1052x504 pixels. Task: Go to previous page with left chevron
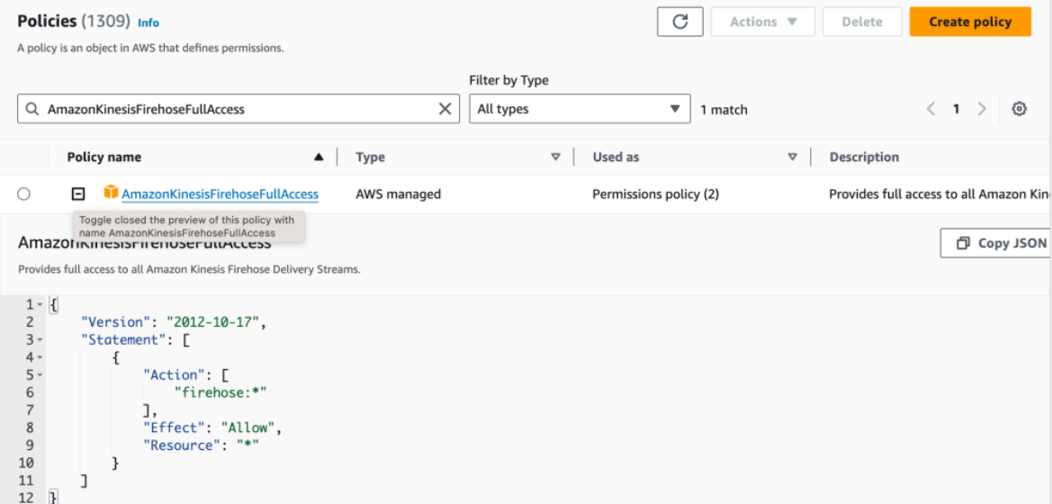pos(931,109)
